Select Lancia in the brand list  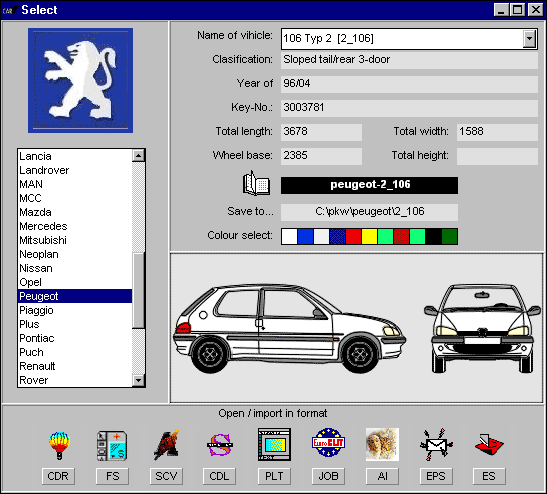(75, 156)
